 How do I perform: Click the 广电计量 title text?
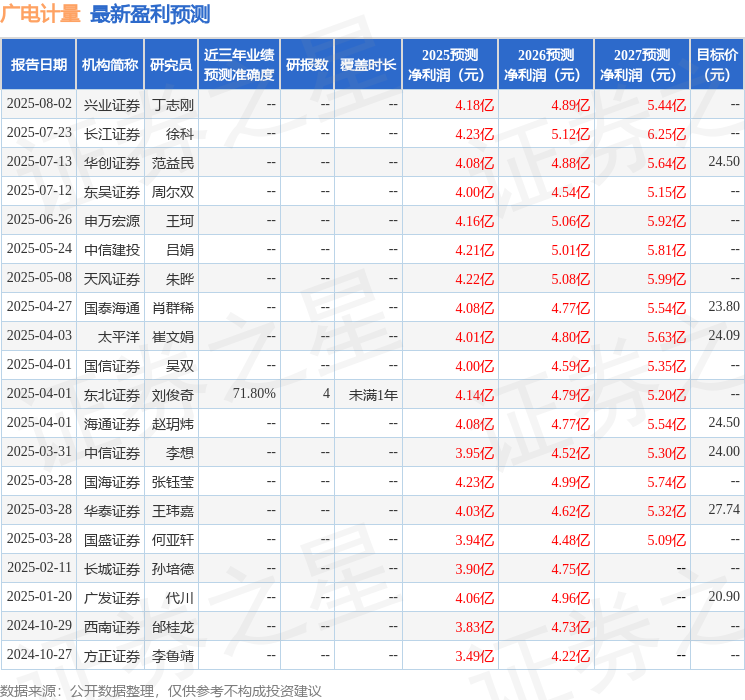[40, 14]
